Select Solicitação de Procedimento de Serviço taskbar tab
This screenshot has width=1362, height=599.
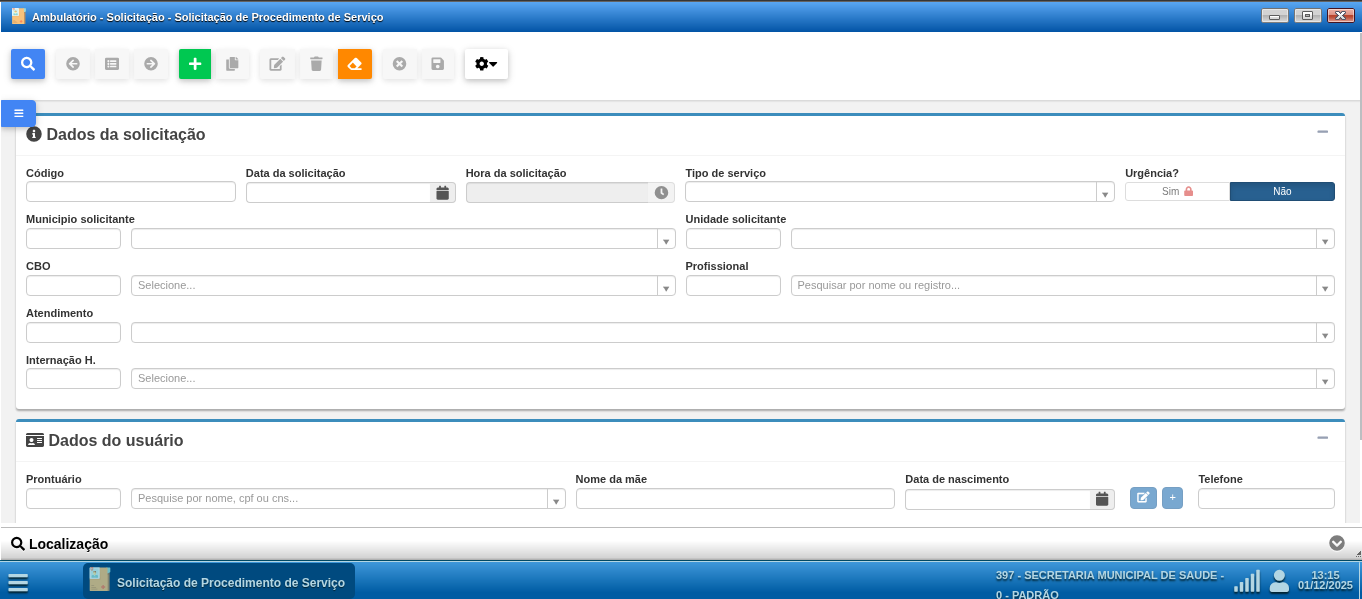click(219, 582)
